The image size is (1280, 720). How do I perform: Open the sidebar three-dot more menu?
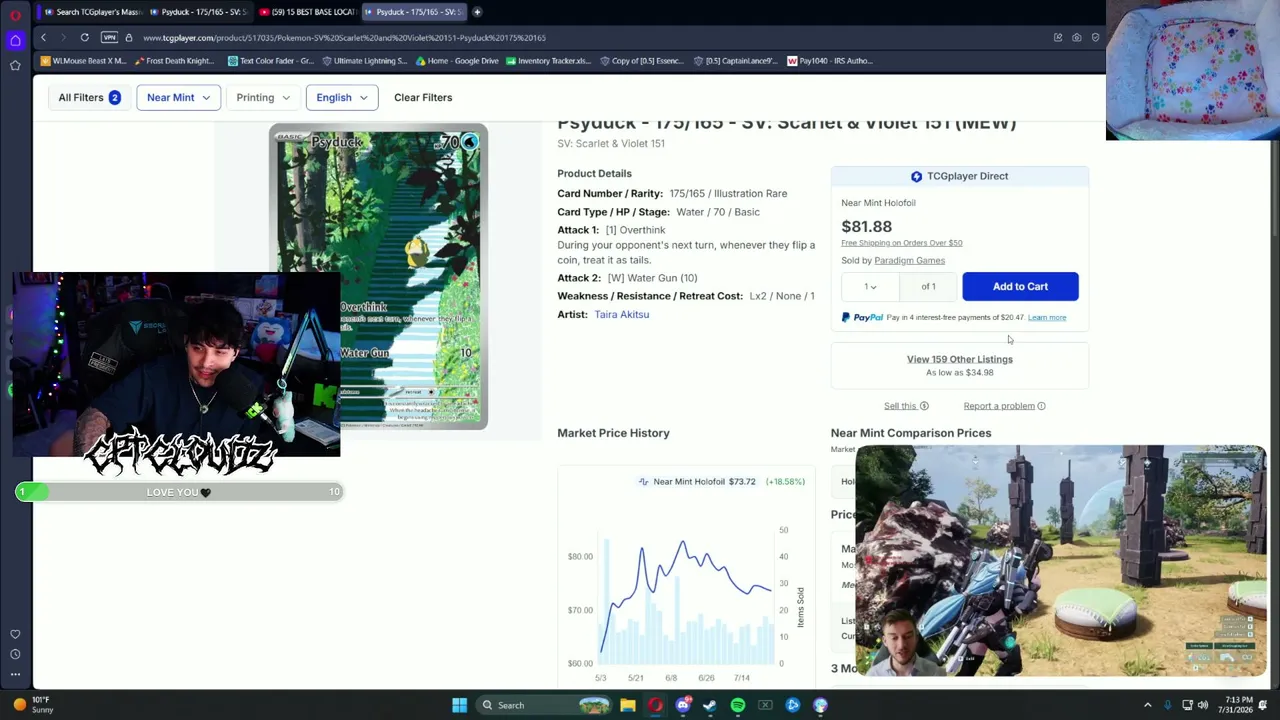click(x=15, y=674)
